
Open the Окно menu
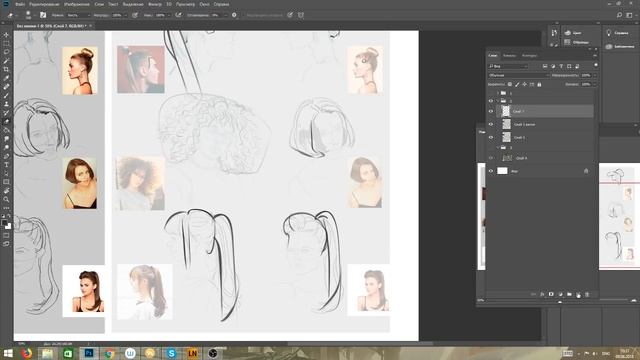[x=204, y=4]
